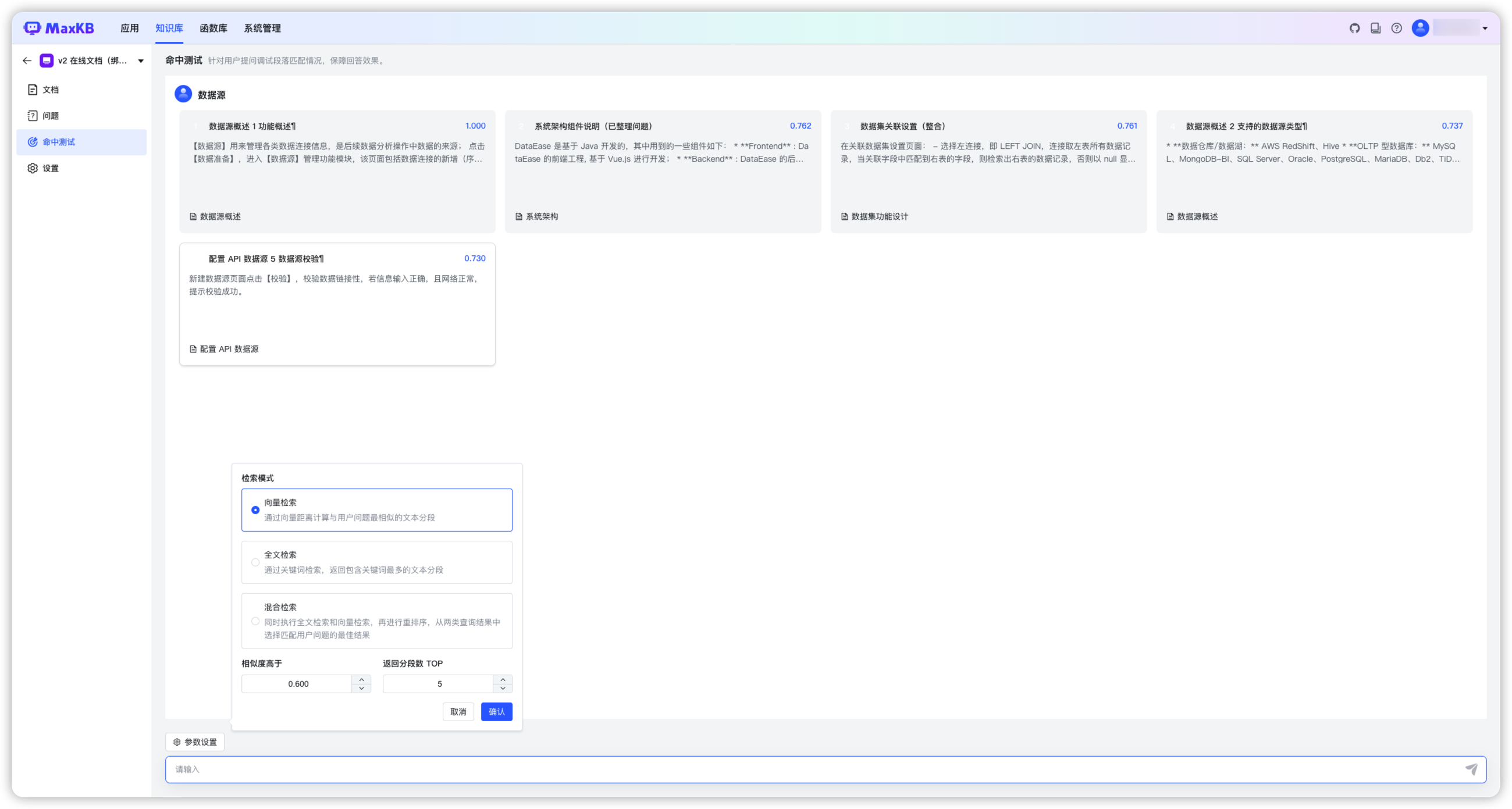The image size is (1512, 809).
Task: Expand the v2 在线文档 knowledge base dropdown
Action: [x=140, y=60]
